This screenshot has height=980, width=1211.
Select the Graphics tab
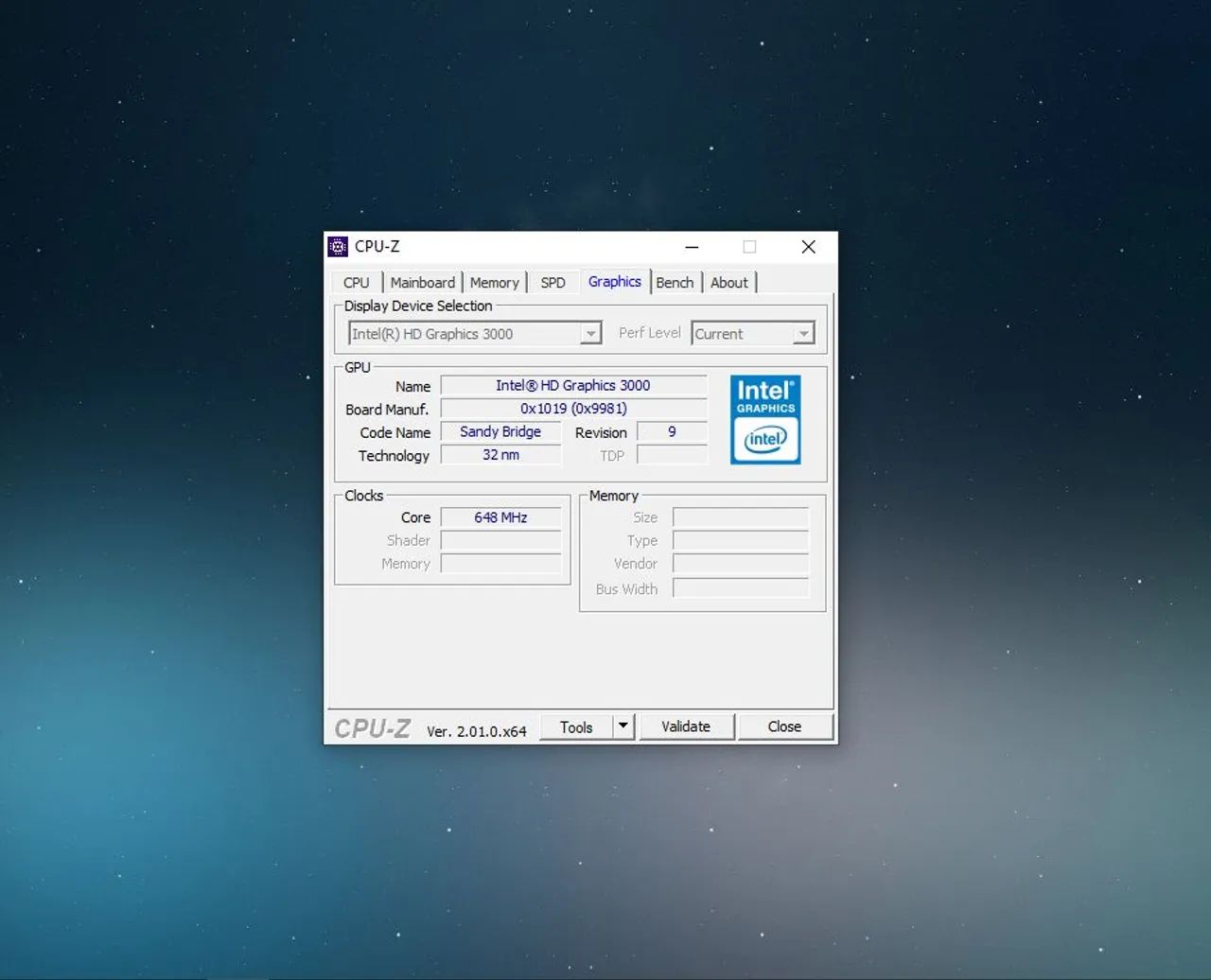coord(615,281)
